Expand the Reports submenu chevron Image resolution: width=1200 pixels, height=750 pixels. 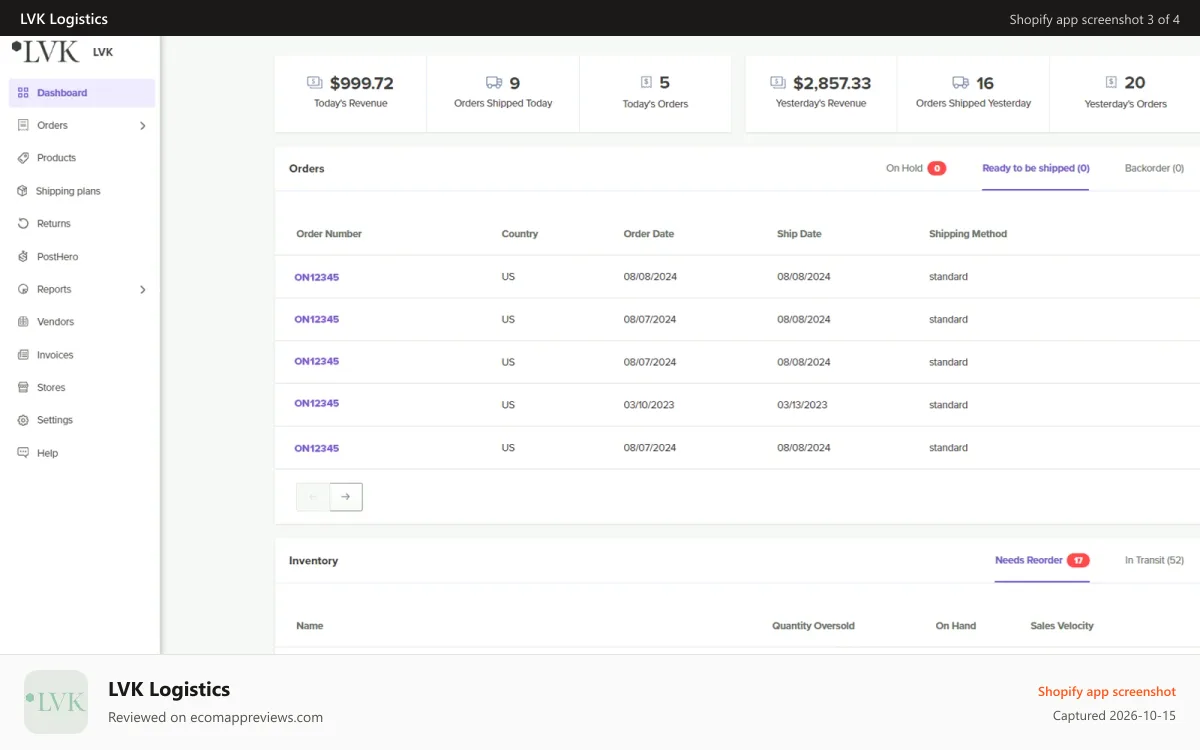pyautogui.click(x=142, y=290)
